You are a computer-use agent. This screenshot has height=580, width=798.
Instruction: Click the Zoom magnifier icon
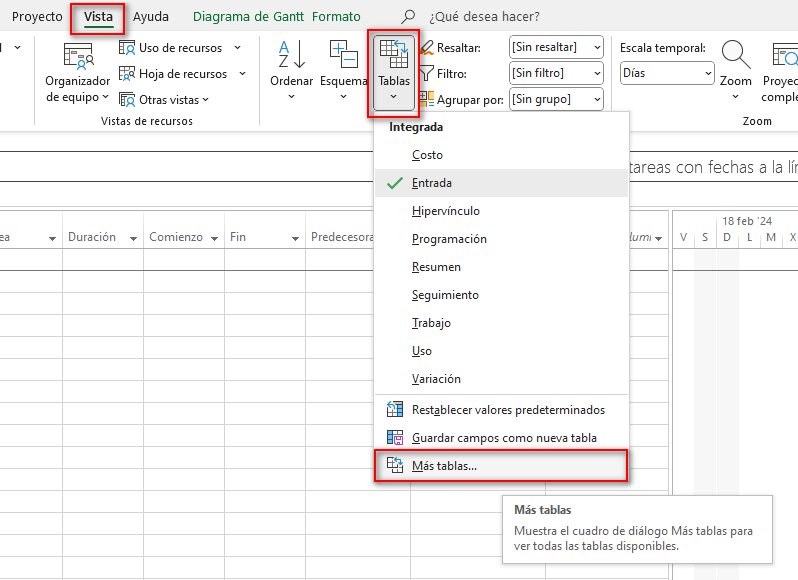[x=736, y=57]
